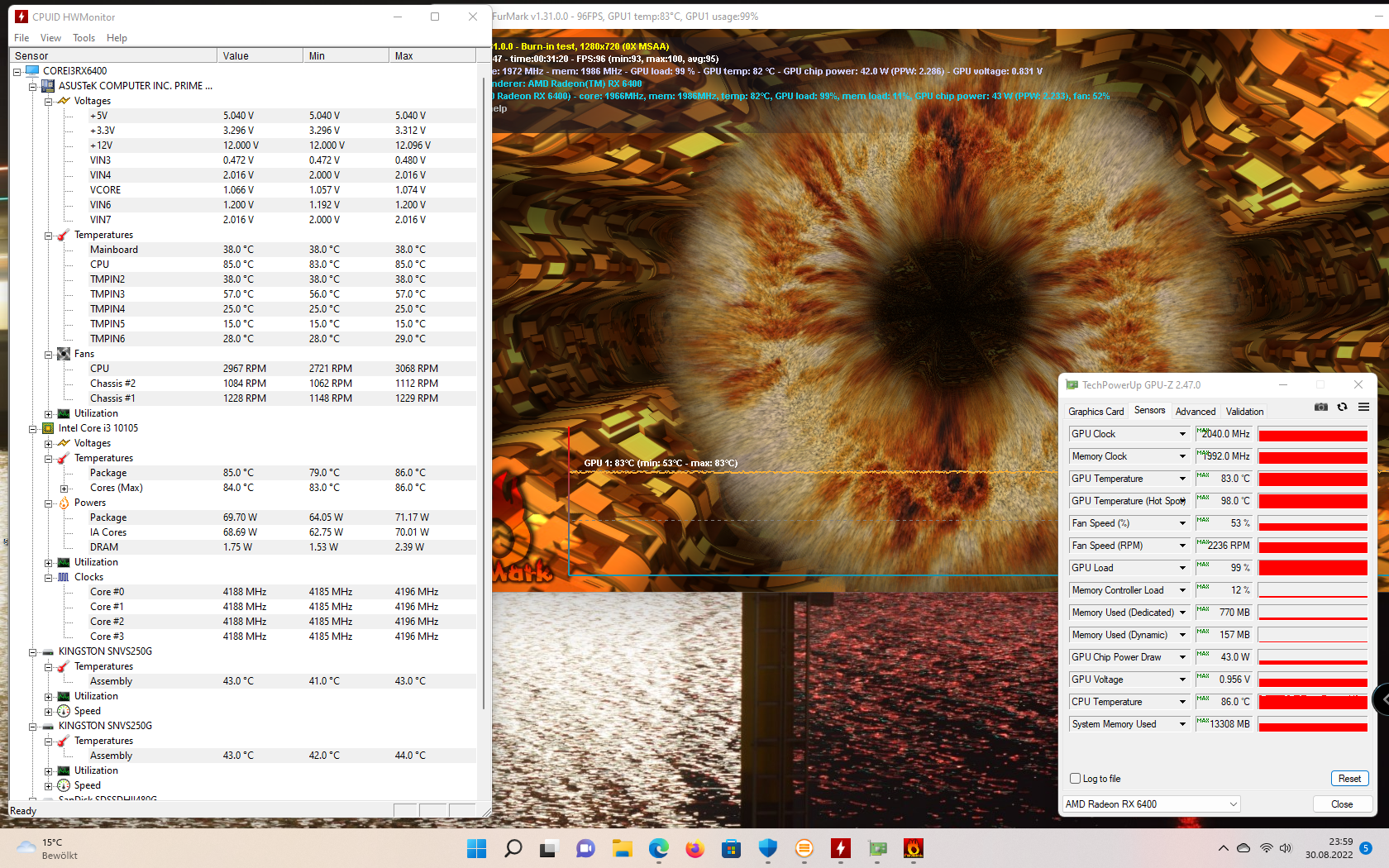
Task: Collapse the Powers tree node
Action: 49,503
